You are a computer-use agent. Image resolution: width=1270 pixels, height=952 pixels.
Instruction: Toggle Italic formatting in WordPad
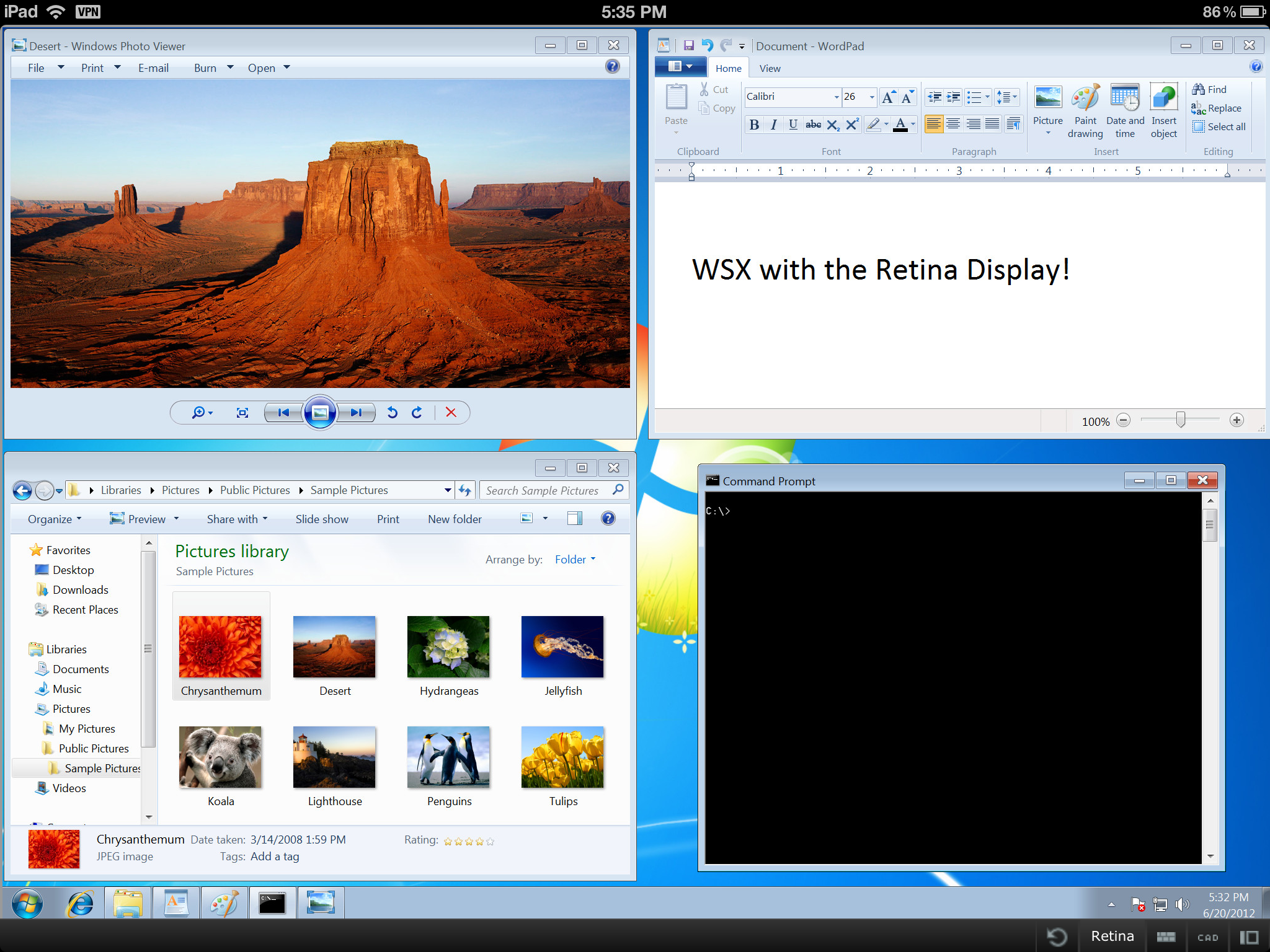[x=773, y=125]
